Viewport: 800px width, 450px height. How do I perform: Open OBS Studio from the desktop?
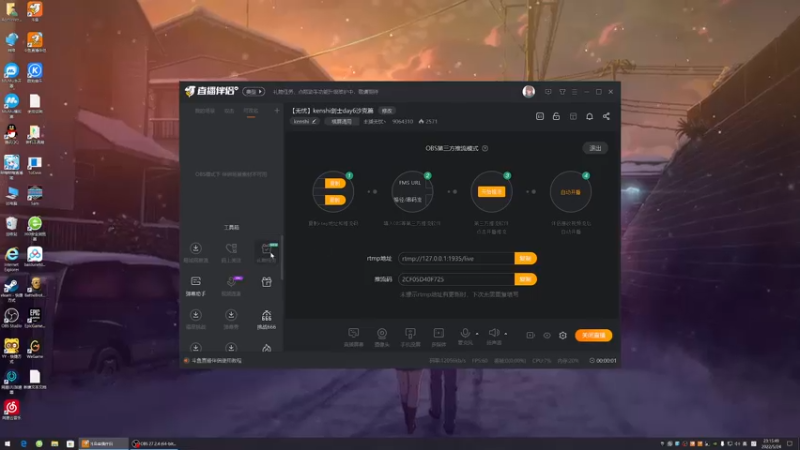[11, 318]
